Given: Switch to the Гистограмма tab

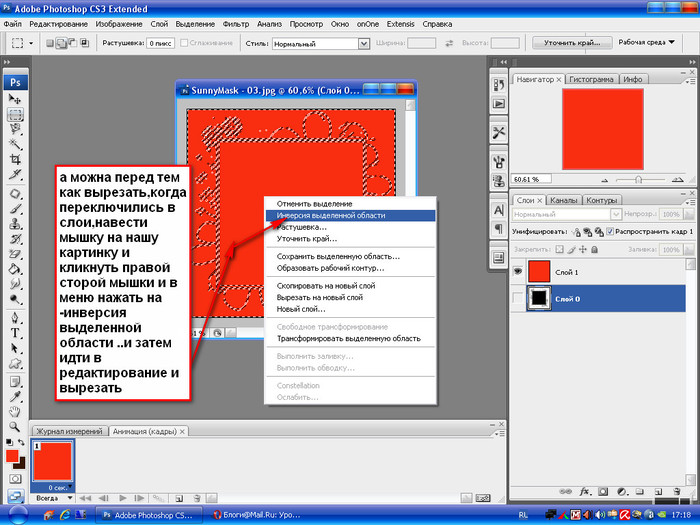Looking at the screenshot, I should tap(591, 79).
